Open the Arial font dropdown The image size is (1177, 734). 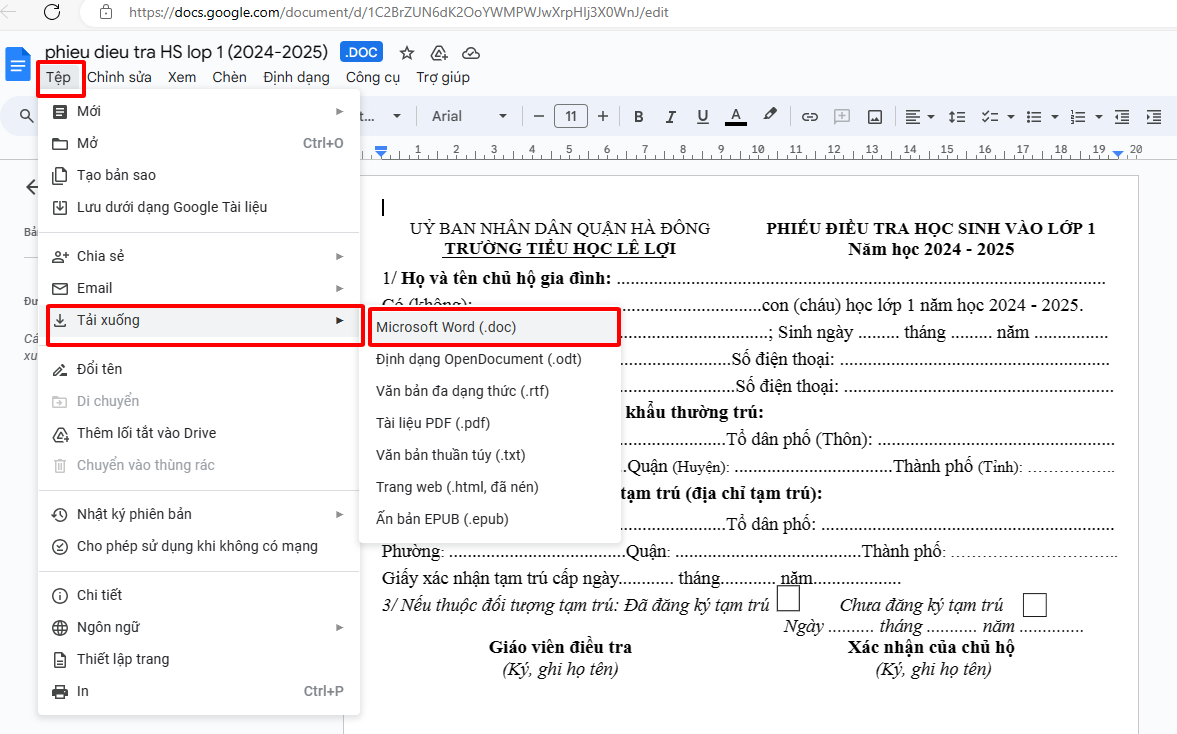[x=468, y=116]
